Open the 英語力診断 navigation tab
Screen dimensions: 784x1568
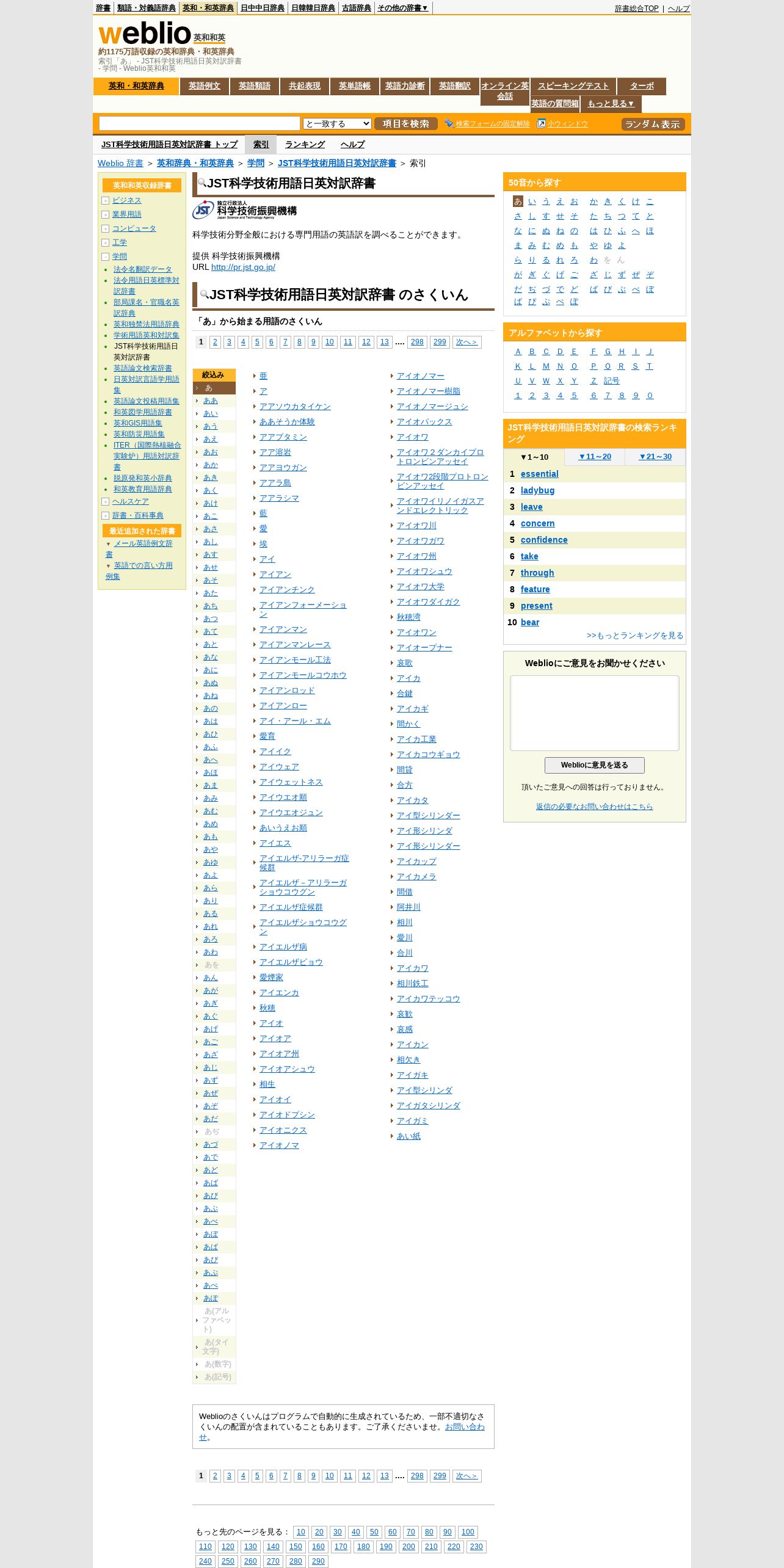coord(405,86)
